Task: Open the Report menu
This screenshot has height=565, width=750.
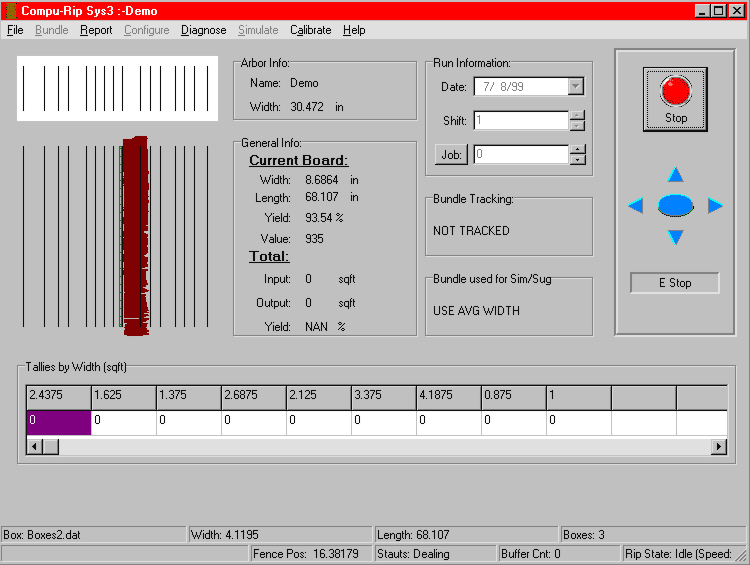Action: (96, 30)
